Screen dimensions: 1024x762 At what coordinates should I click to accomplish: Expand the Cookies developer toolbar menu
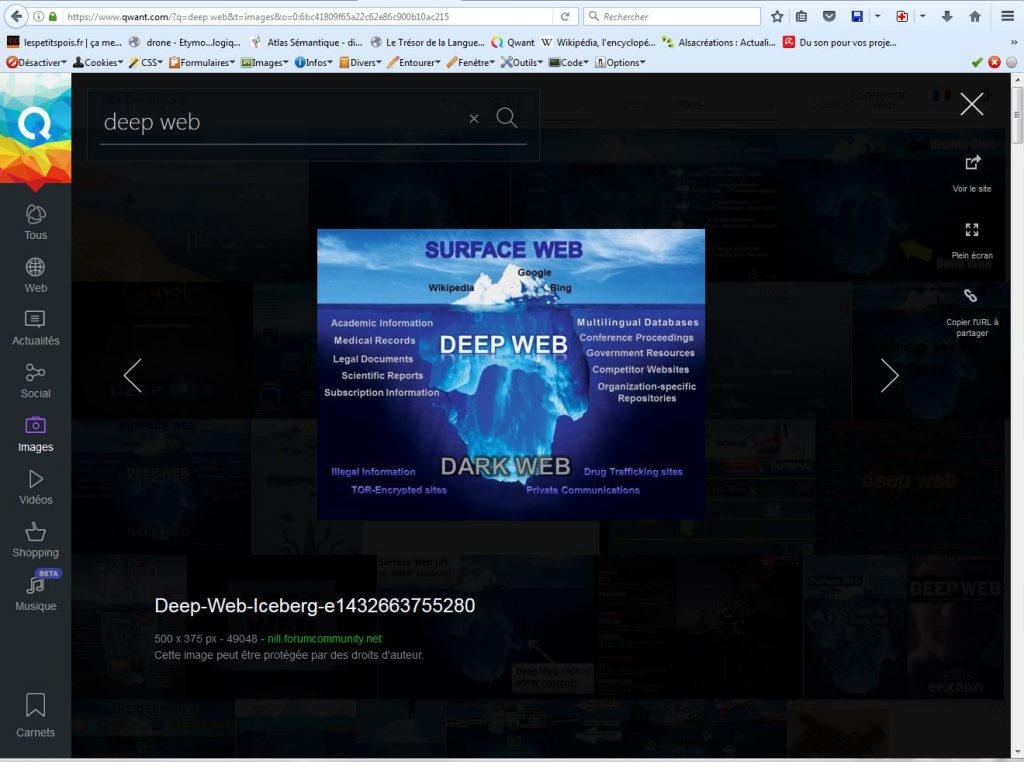tap(97, 62)
